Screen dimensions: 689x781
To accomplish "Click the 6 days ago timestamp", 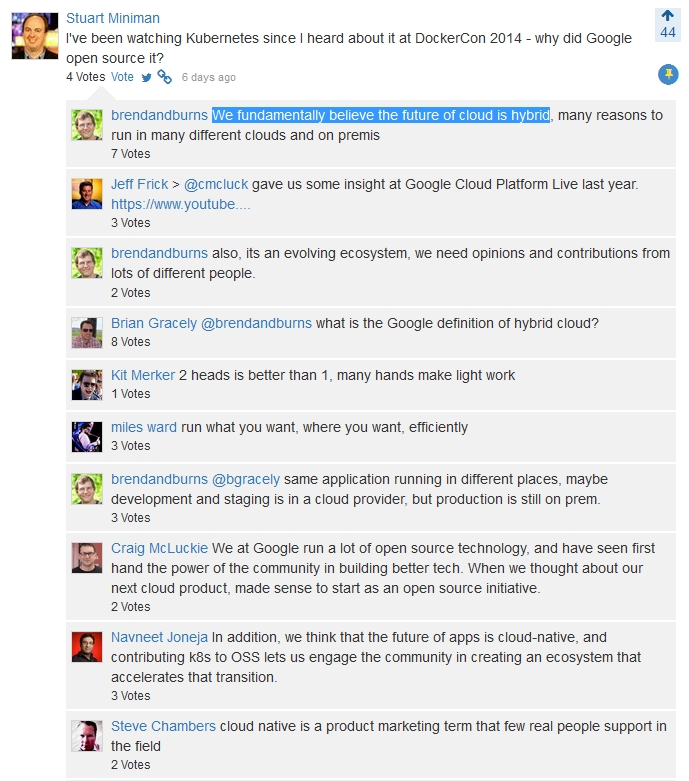I will pos(209,77).
